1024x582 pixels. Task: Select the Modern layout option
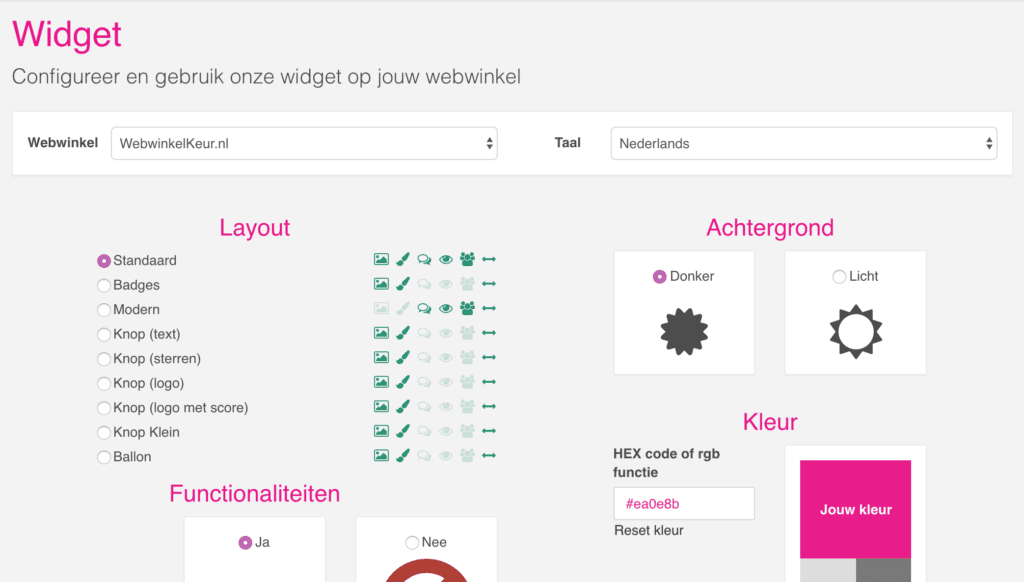[104, 310]
